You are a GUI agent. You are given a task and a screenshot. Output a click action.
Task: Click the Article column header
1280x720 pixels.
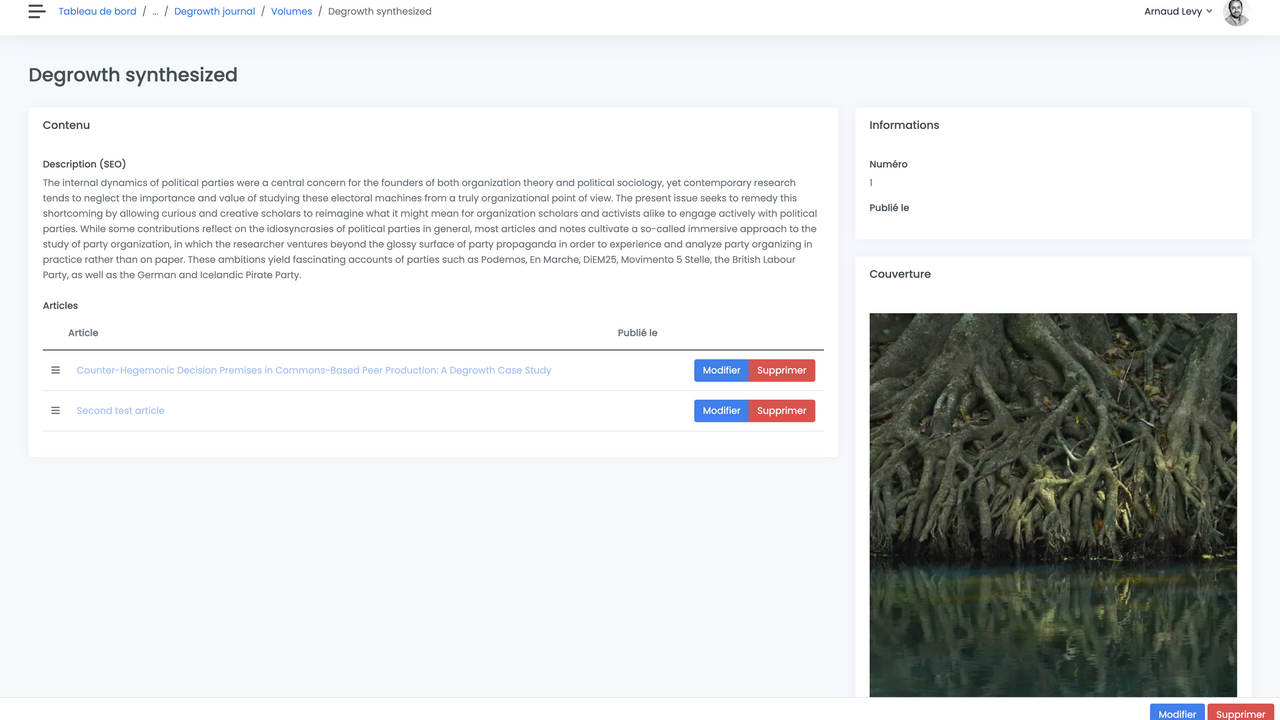point(83,333)
